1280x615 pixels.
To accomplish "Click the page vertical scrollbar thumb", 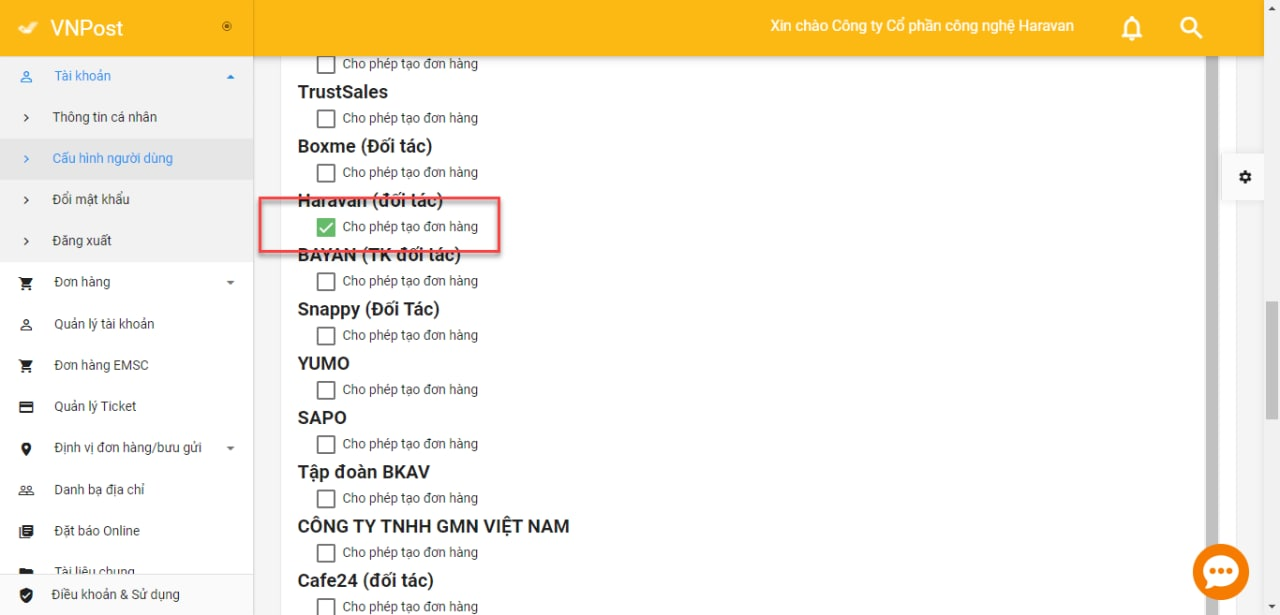I will point(1272,360).
